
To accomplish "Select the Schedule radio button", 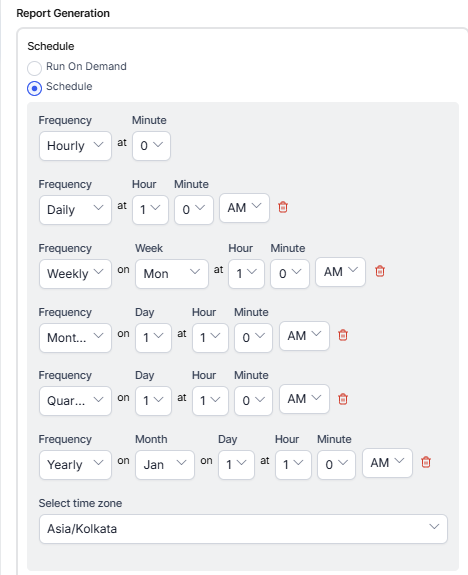I will (34, 88).
